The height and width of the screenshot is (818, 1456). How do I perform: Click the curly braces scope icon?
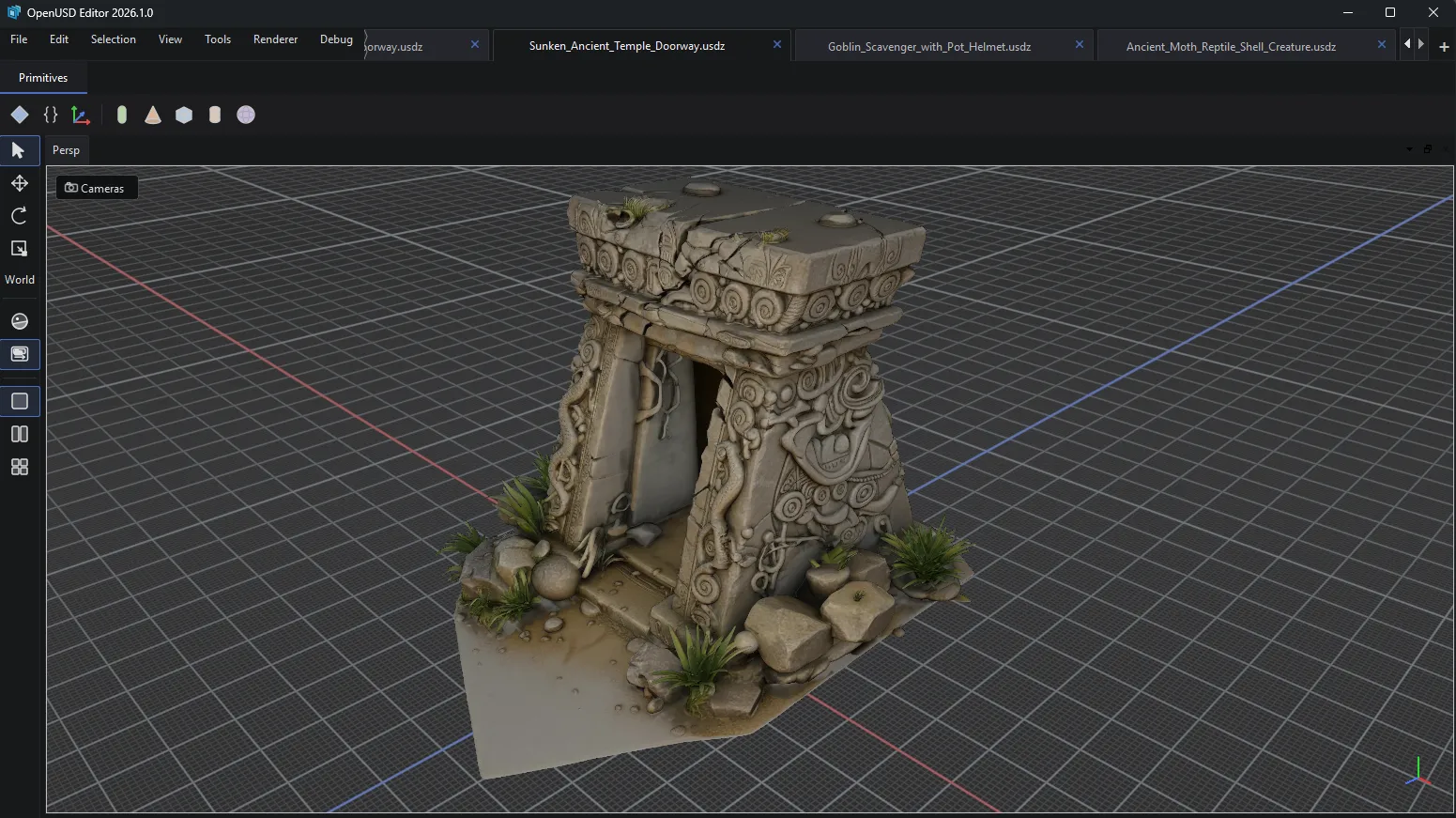tap(51, 115)
